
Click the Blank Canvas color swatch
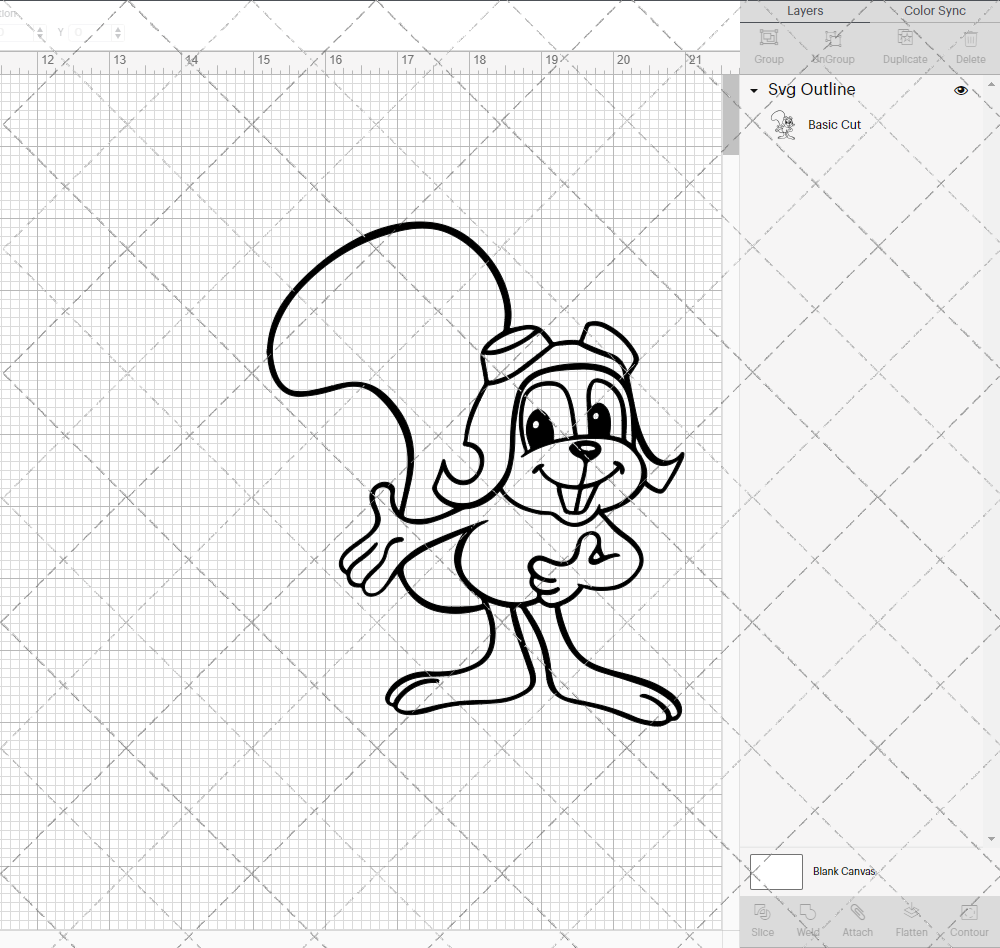point(776,871)
